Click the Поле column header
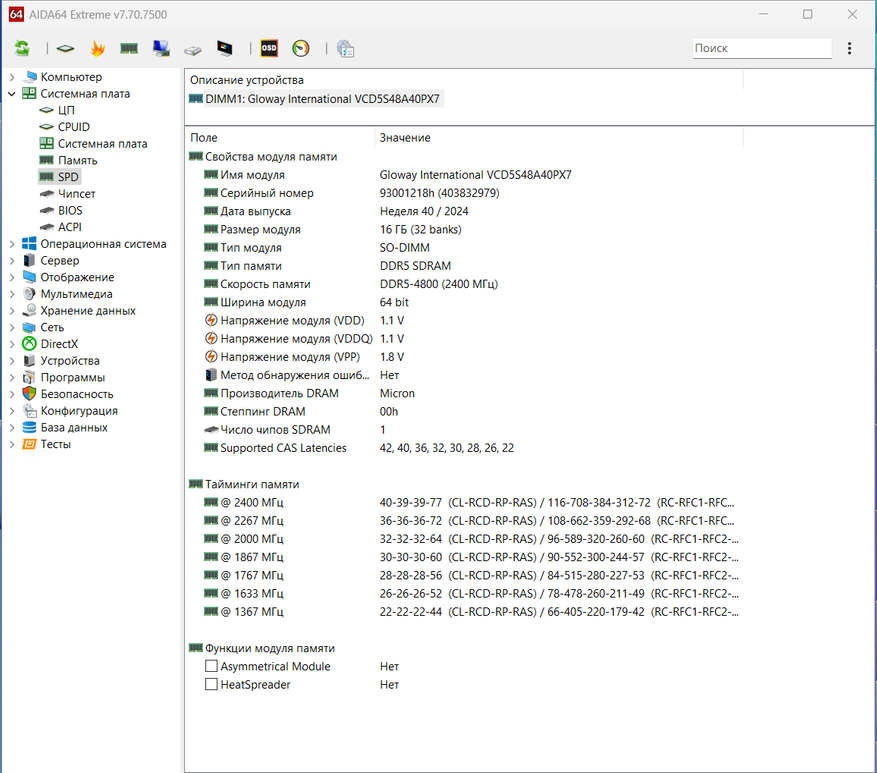Image resolution: width=877 pixels, height=773 pixels. (204, 138)
